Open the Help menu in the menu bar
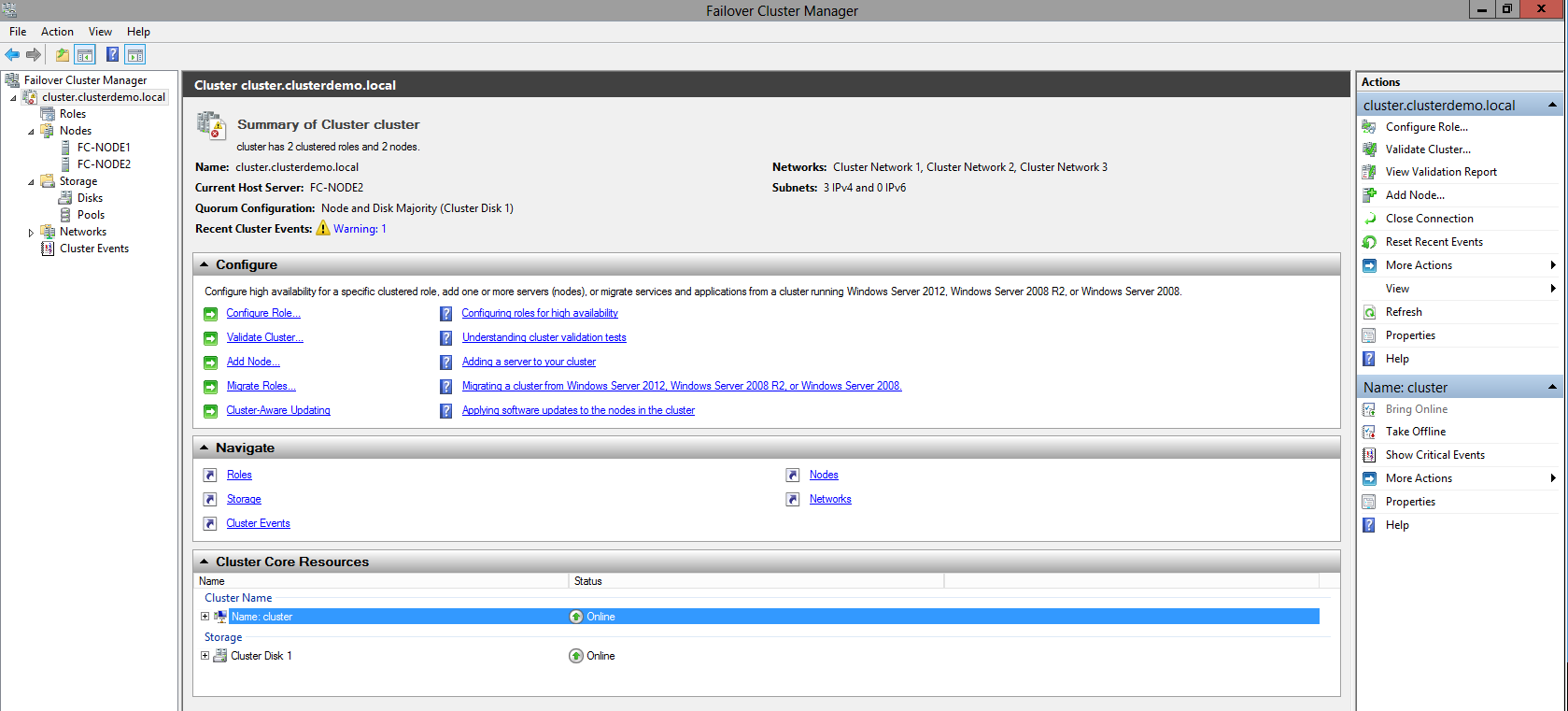 138,32
